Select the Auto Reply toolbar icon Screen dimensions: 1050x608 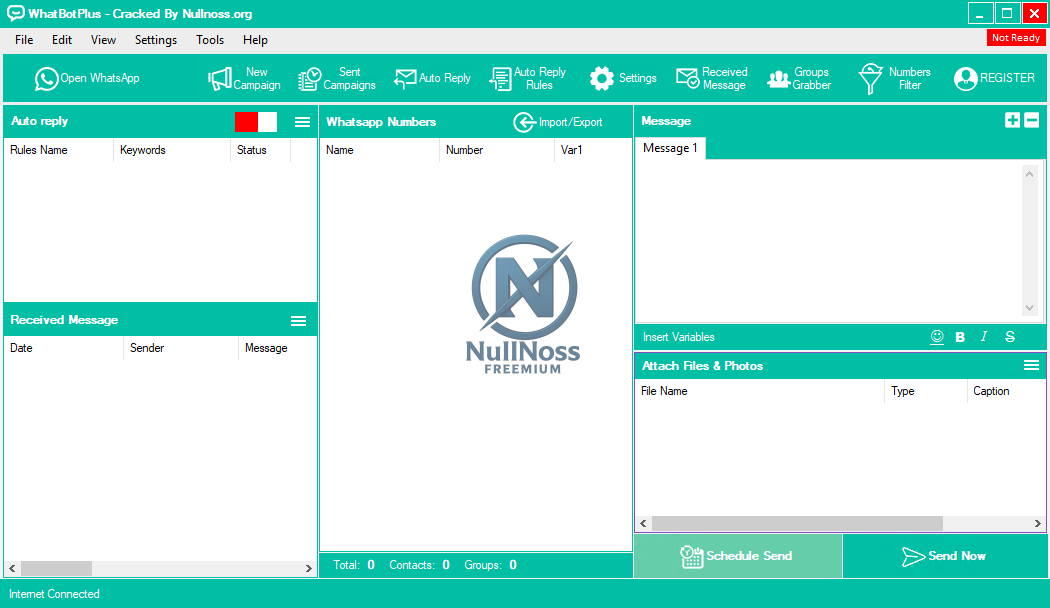click(432, 78)
